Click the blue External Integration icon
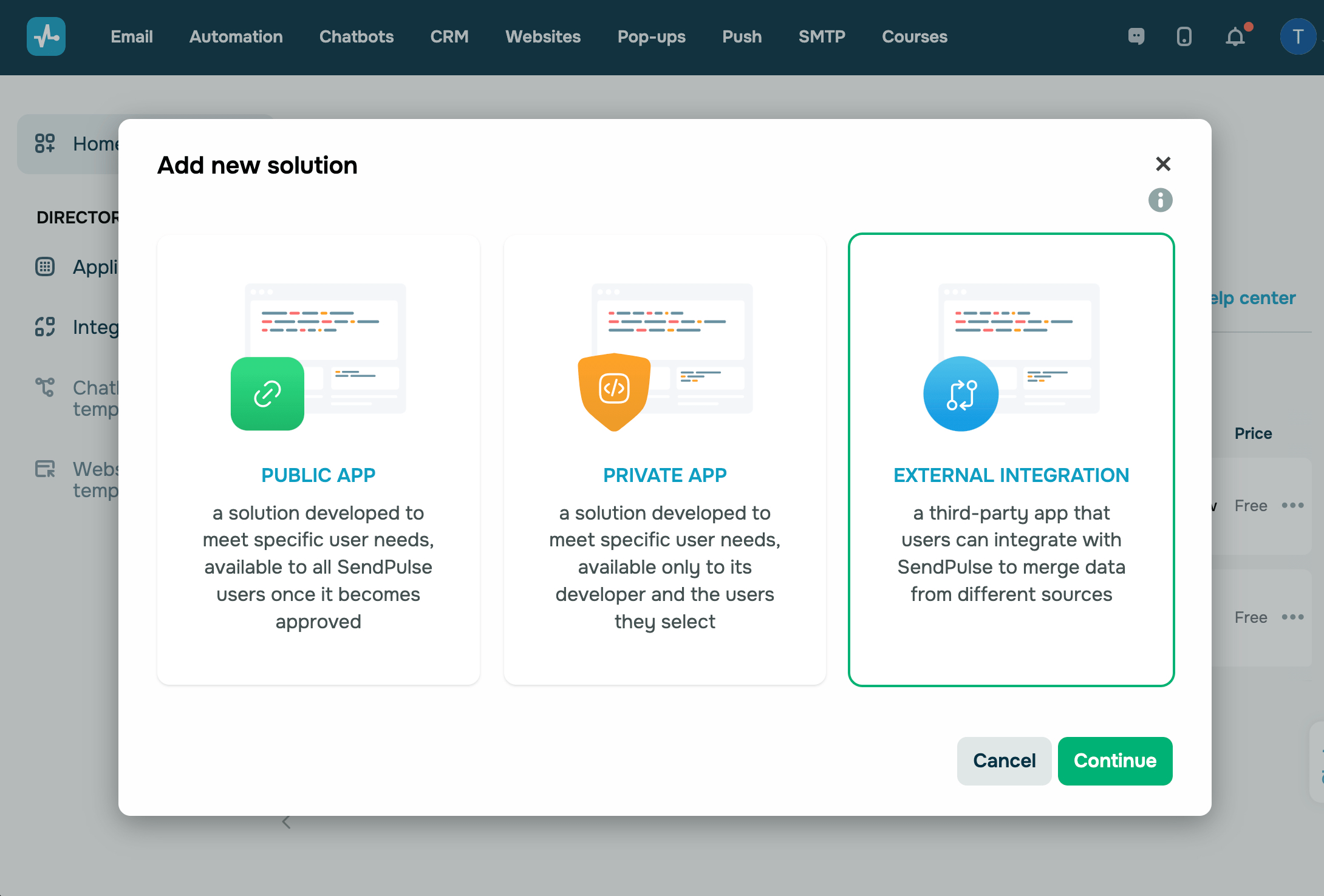The height and width of the screenshot is (896, 1324). pyautogui.click(x=961, y=394)
